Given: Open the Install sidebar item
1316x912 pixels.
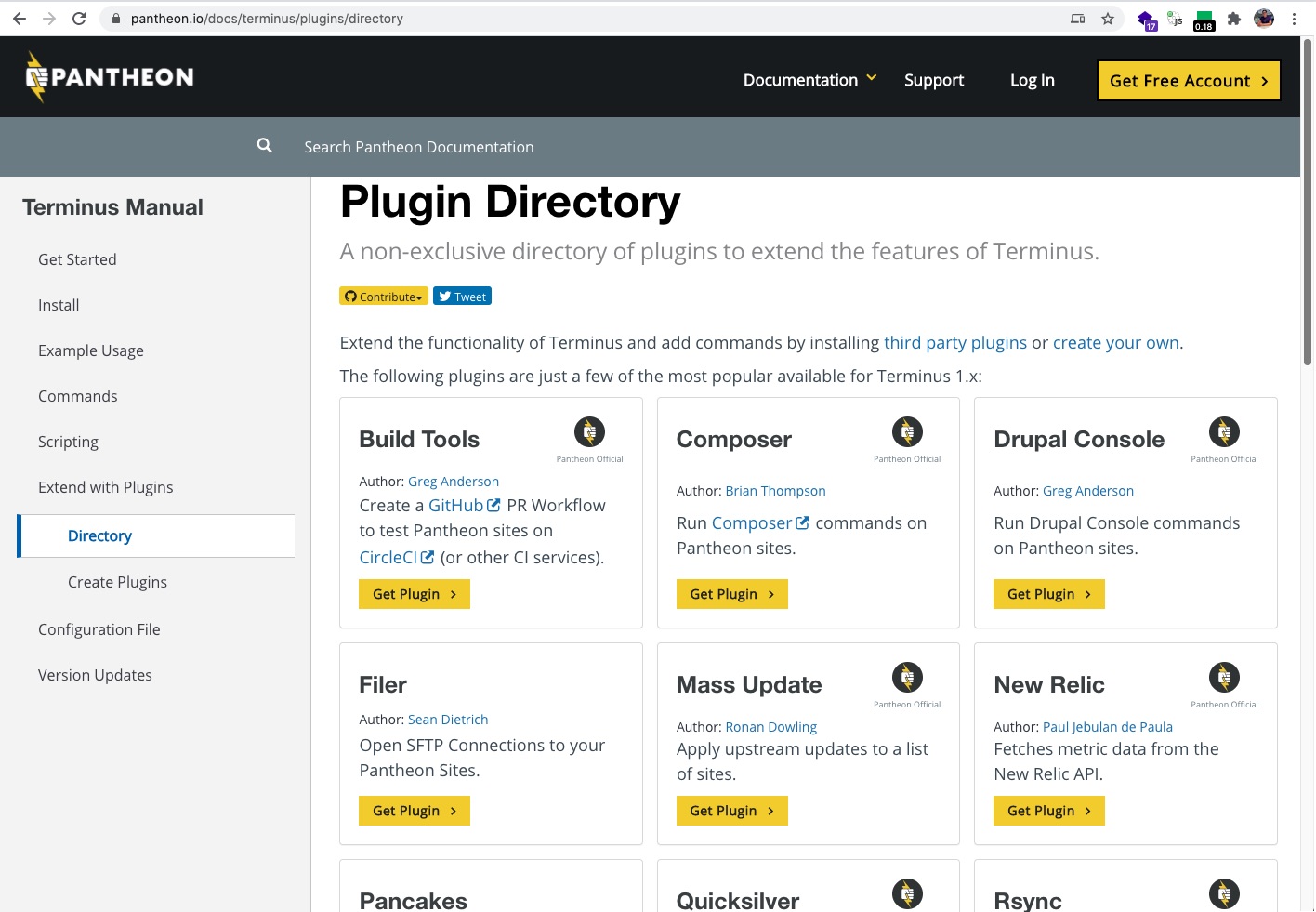Looking at the screenshot, I should (x=59, y=305).
